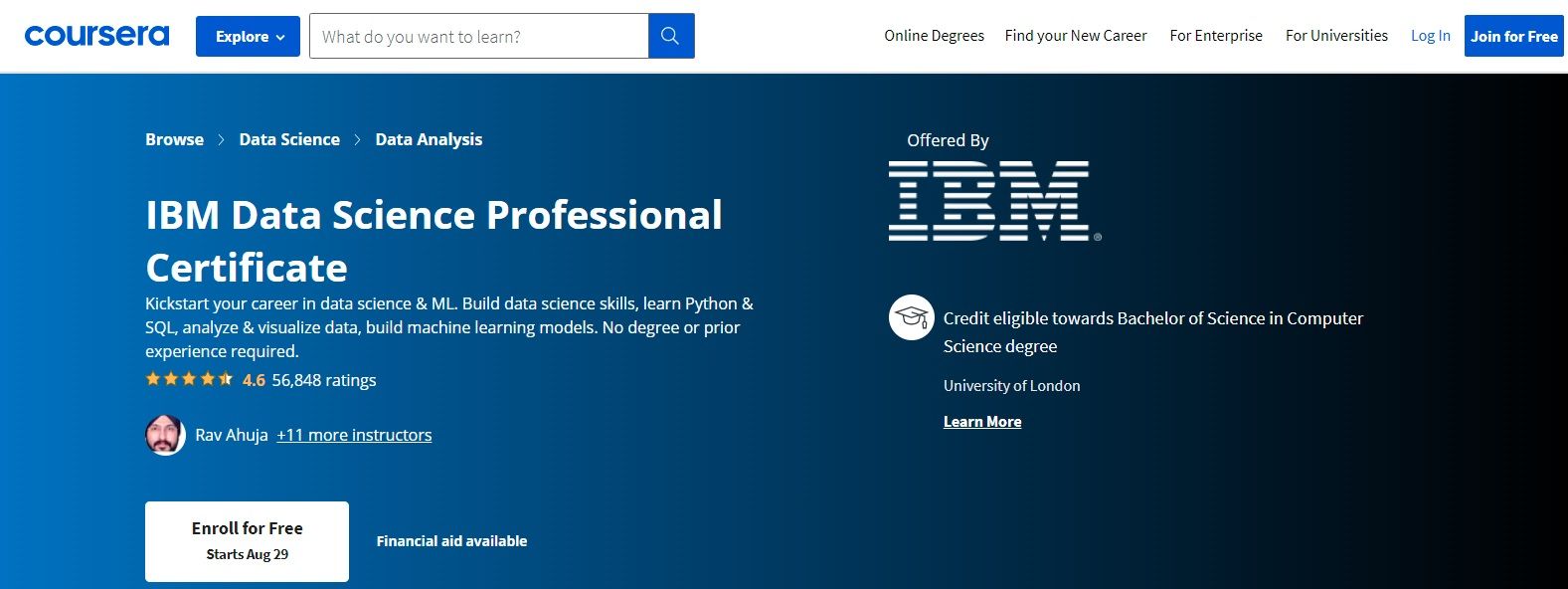Click the Log In link
Screen dimensions: 1568x589
[1430, 36]
